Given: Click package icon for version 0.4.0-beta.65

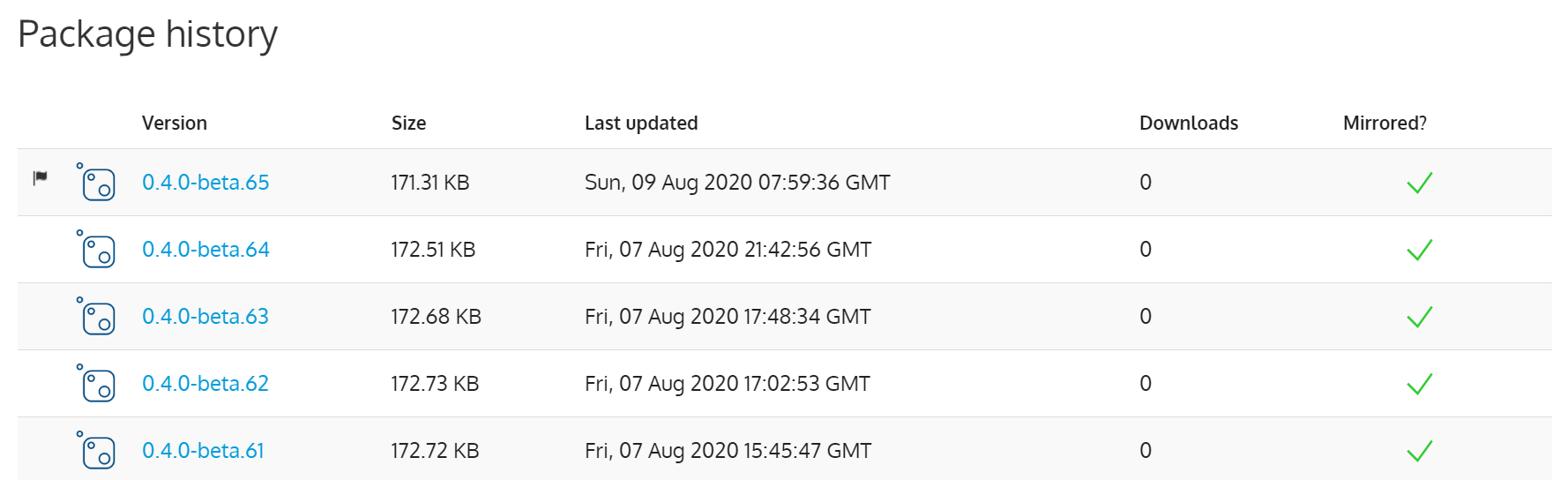Looking at the screenshot, I should 96,182.
